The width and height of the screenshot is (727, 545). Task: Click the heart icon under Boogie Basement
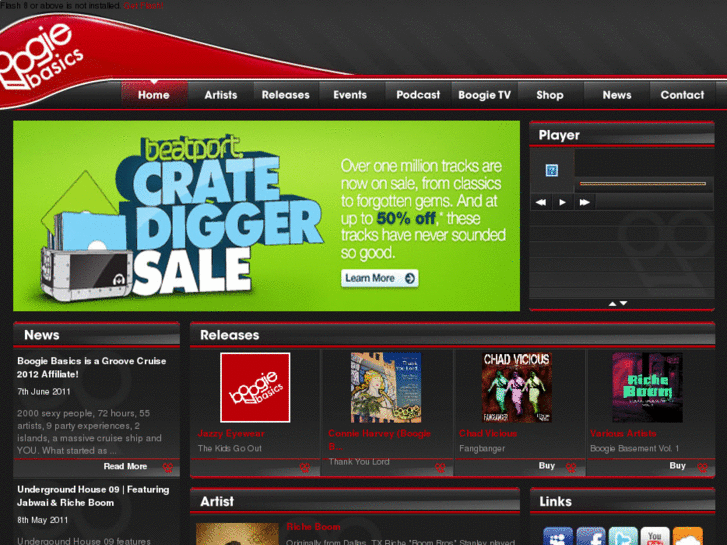coord(702,468)
